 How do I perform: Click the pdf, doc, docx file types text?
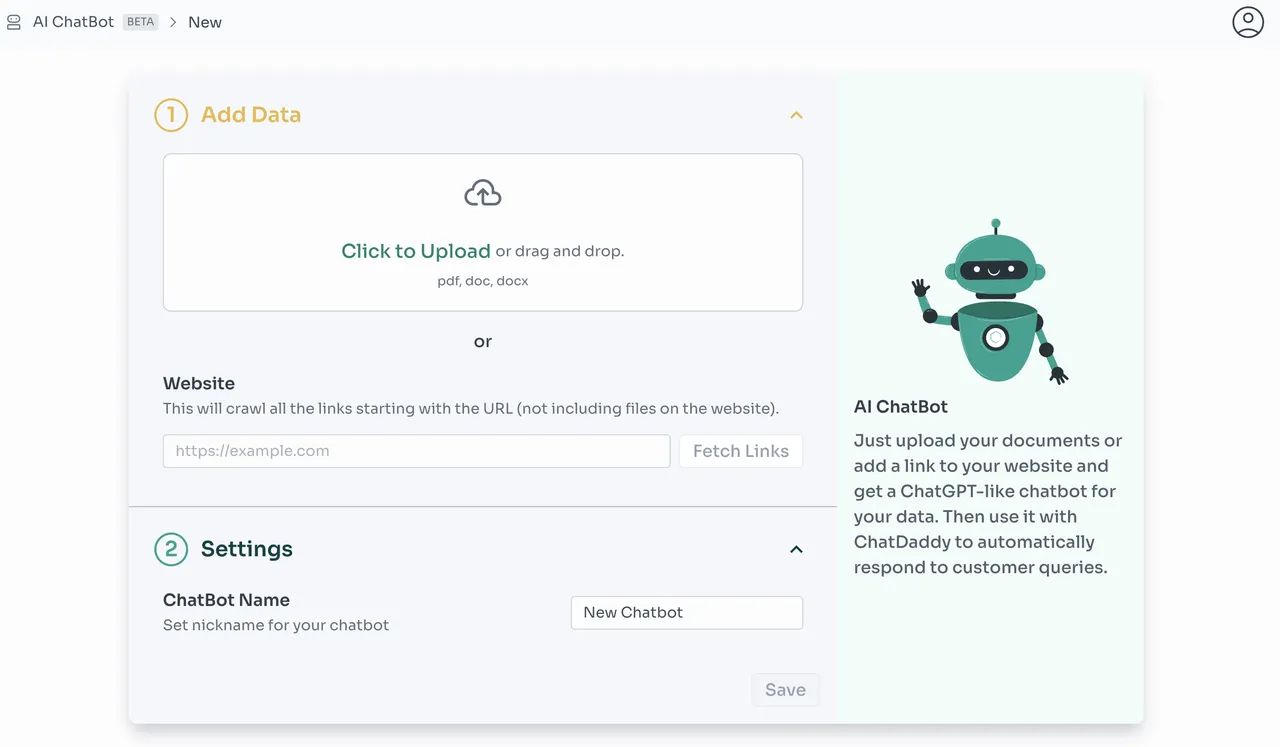click(x=483, y=281)
